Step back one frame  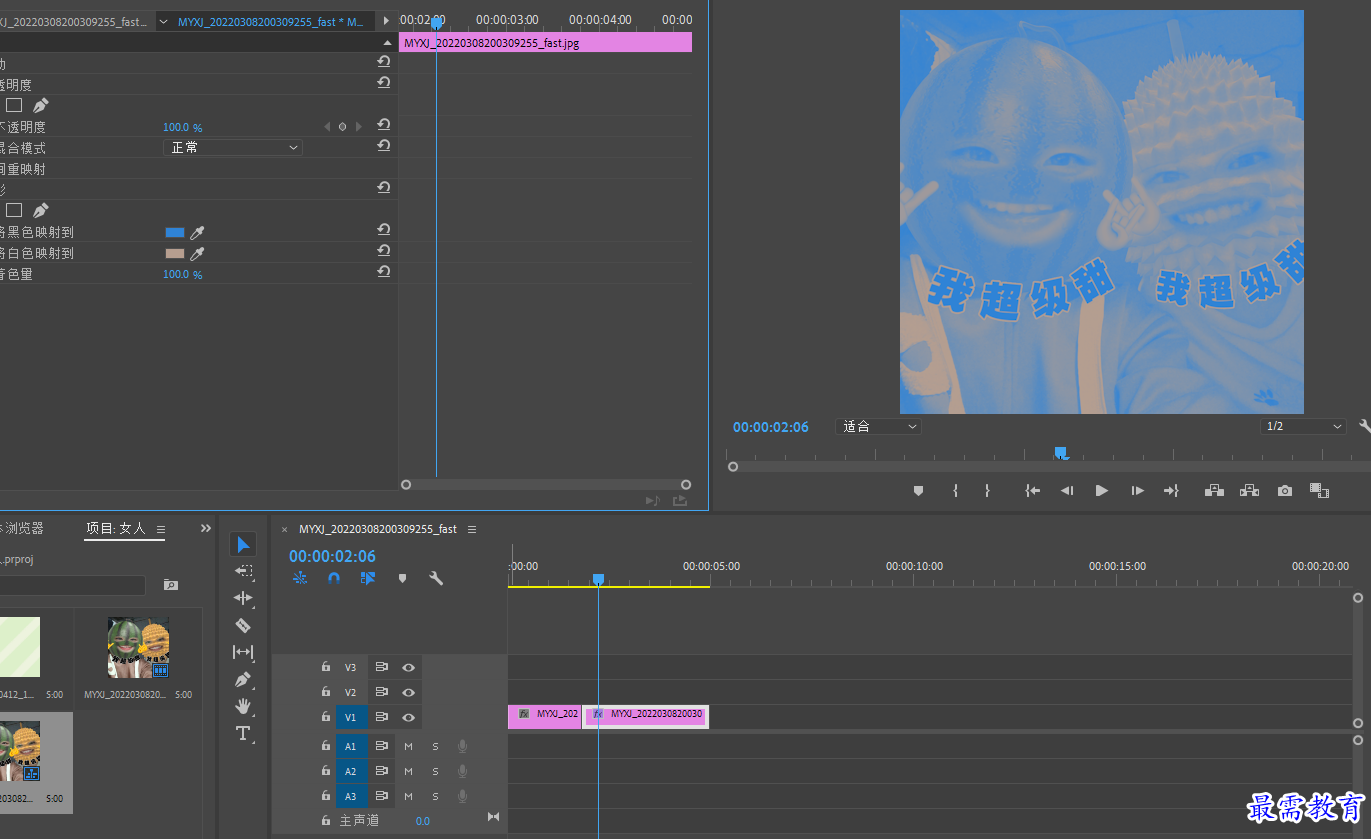click(1067, 491)
